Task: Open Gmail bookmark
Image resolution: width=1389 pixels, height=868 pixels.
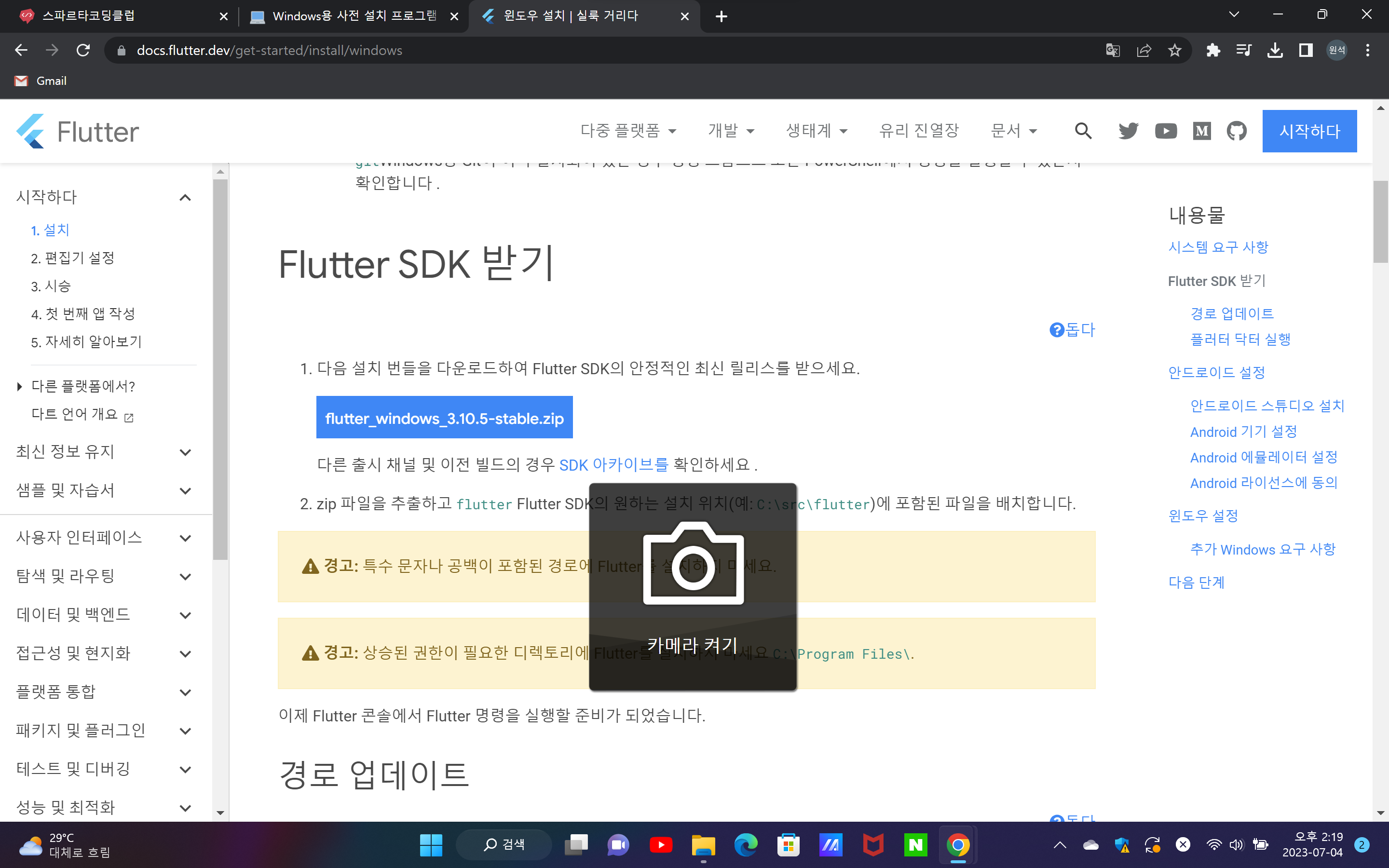Action: [x=40, y=81]
